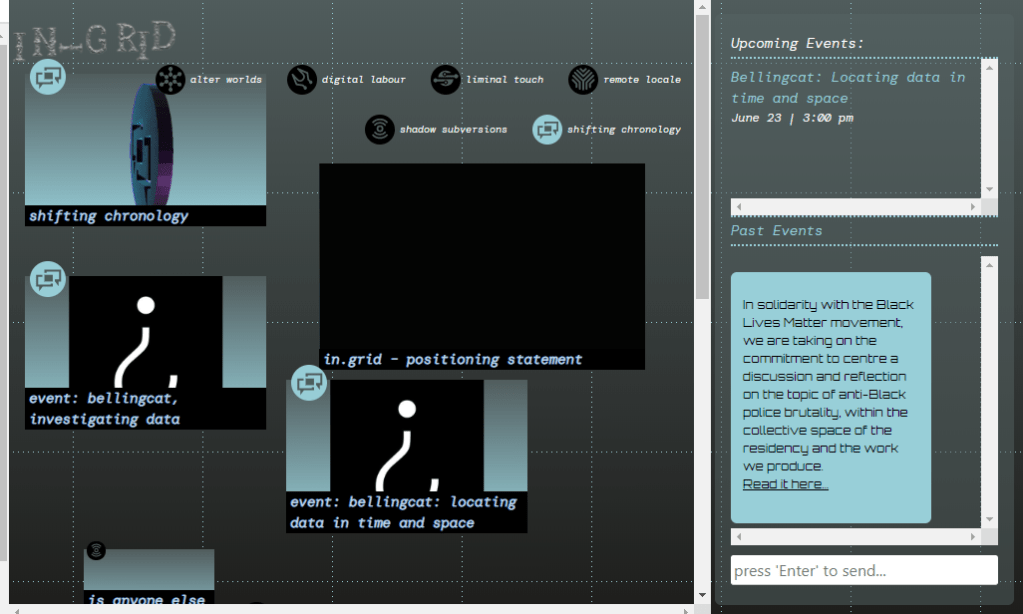Select the remote locale category icon
The height and width of the screenshot is (614, 1023).
(583, 79)
